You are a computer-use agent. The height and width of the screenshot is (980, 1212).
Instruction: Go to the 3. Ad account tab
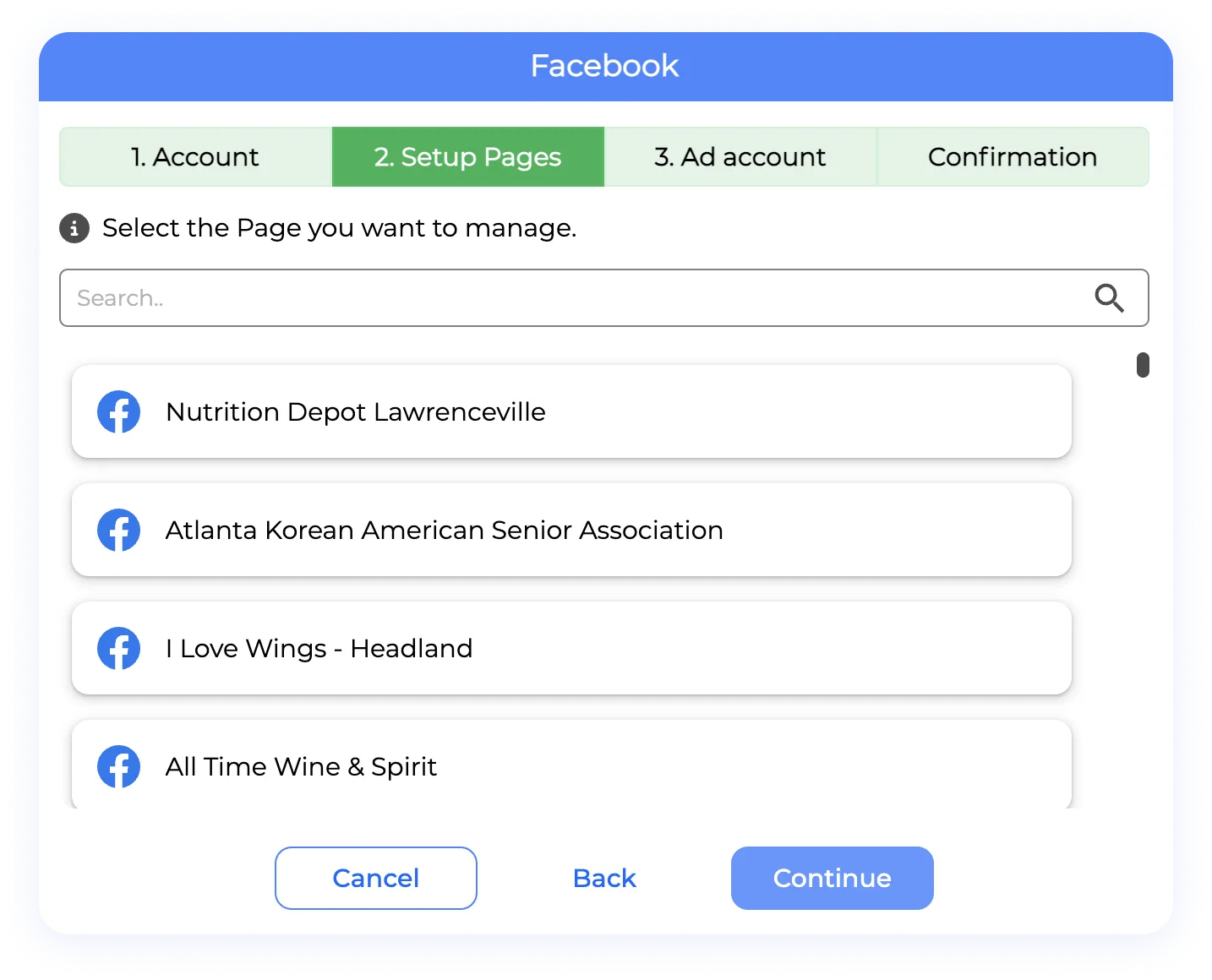(x=740, y=157)
